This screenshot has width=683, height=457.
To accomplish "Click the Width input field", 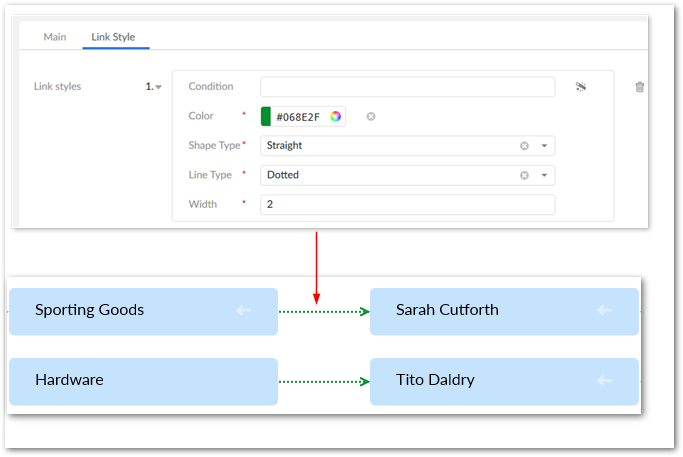I will click(x=407, y=204).
